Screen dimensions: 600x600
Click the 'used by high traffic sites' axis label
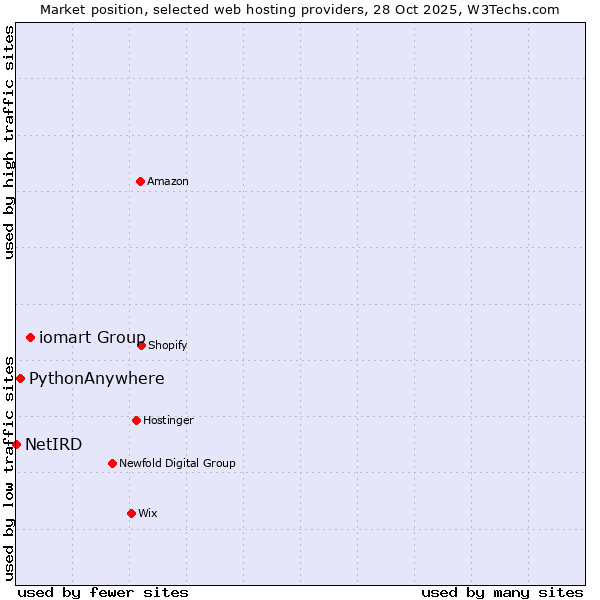click(x=9, y=142)
